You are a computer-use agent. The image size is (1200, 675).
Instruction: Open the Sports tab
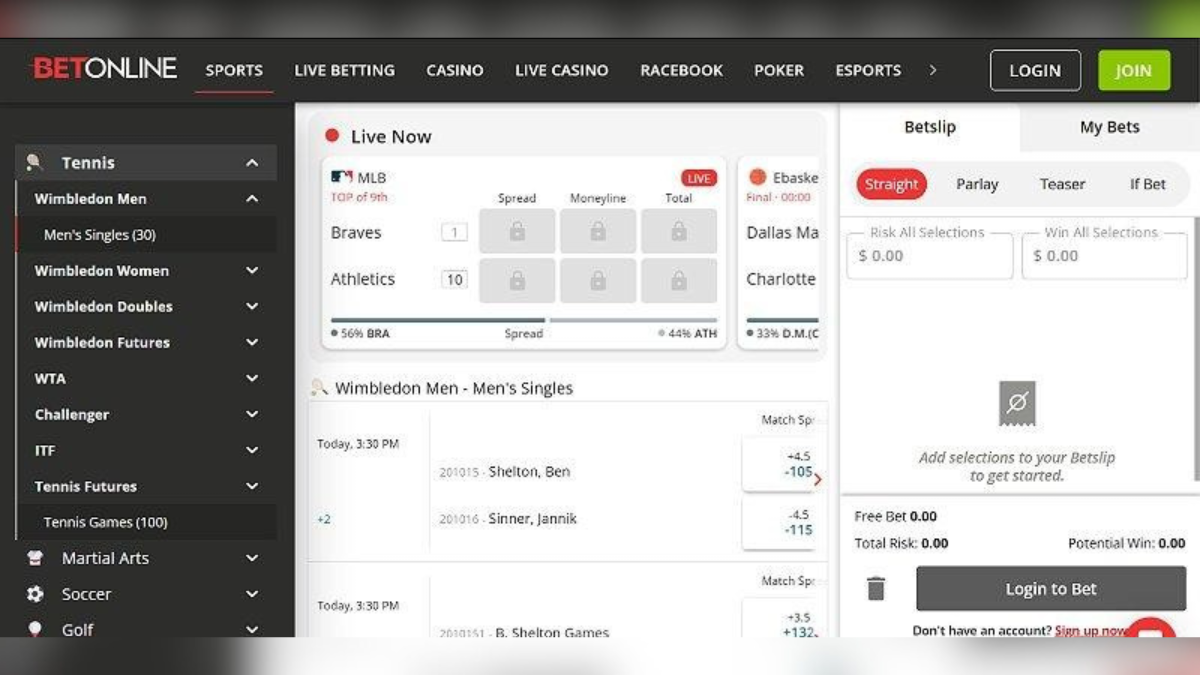click(234, 70)
